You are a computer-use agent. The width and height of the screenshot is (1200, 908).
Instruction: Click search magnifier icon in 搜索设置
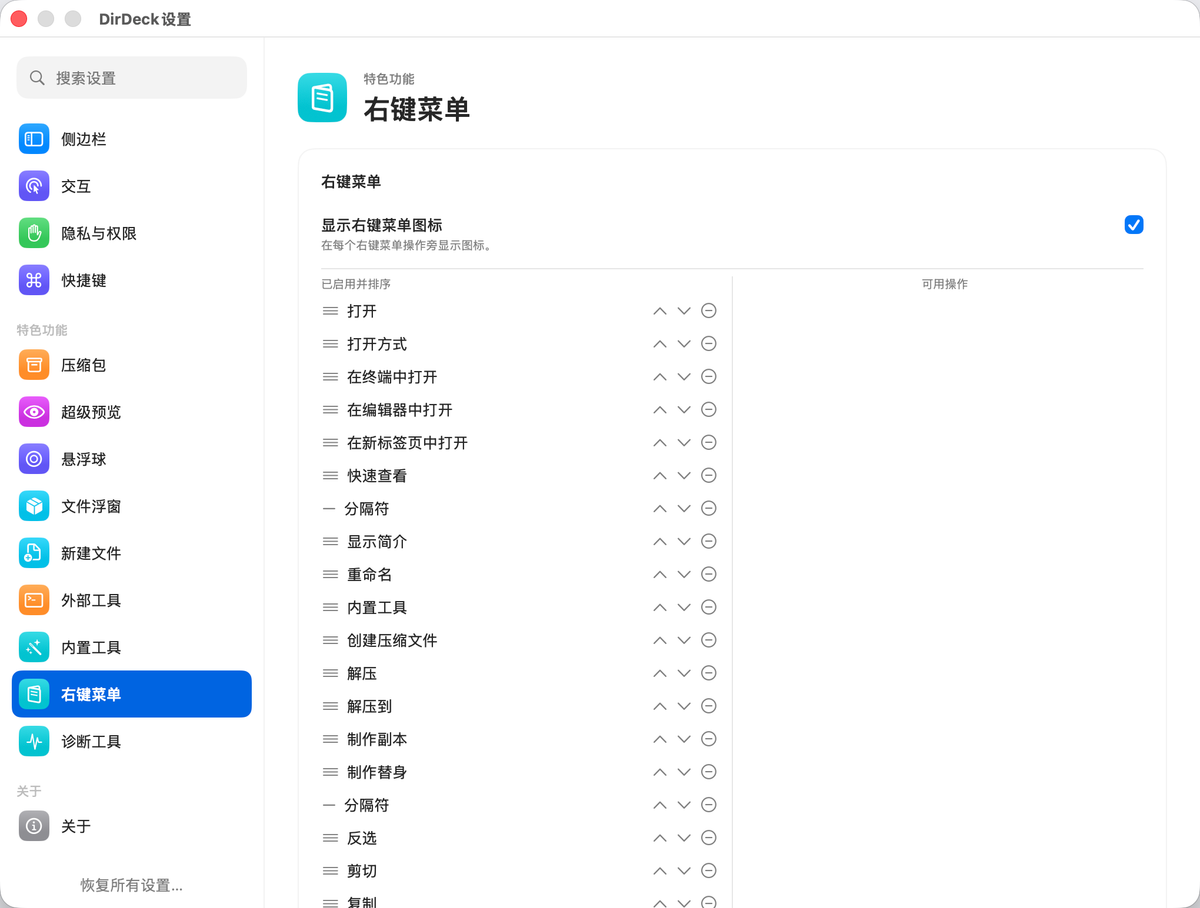pos(37,78)
